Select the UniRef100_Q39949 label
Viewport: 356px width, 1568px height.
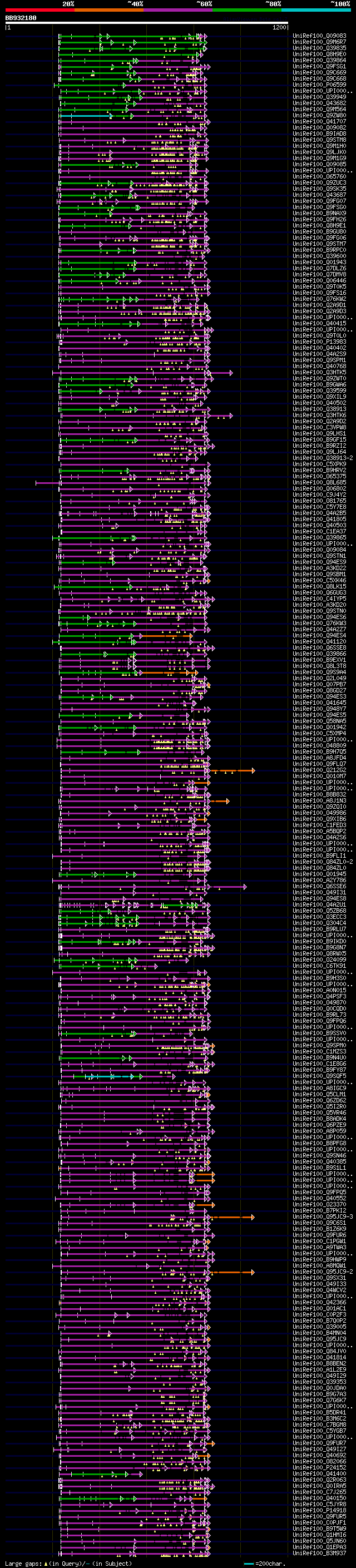click(x=319, y=97)
